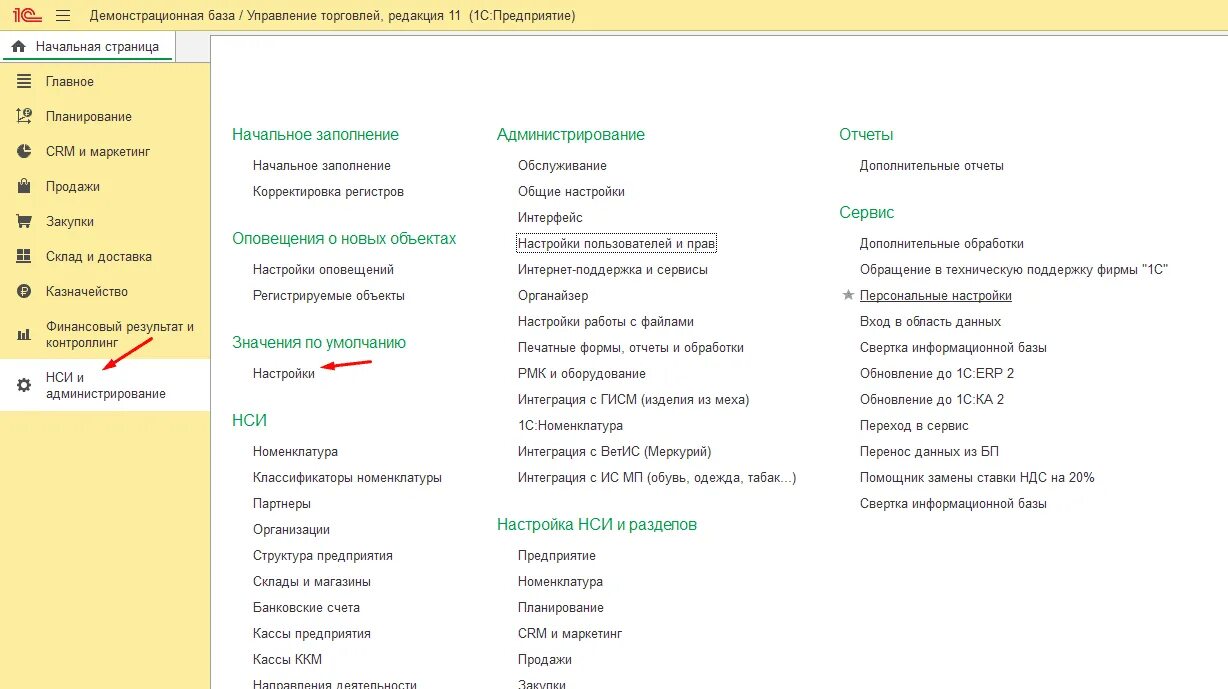Image resolution: width=1228 pixels, height=689 pixels.
Task: Open the Интерфейс settings link
Action: coord(550,217)
